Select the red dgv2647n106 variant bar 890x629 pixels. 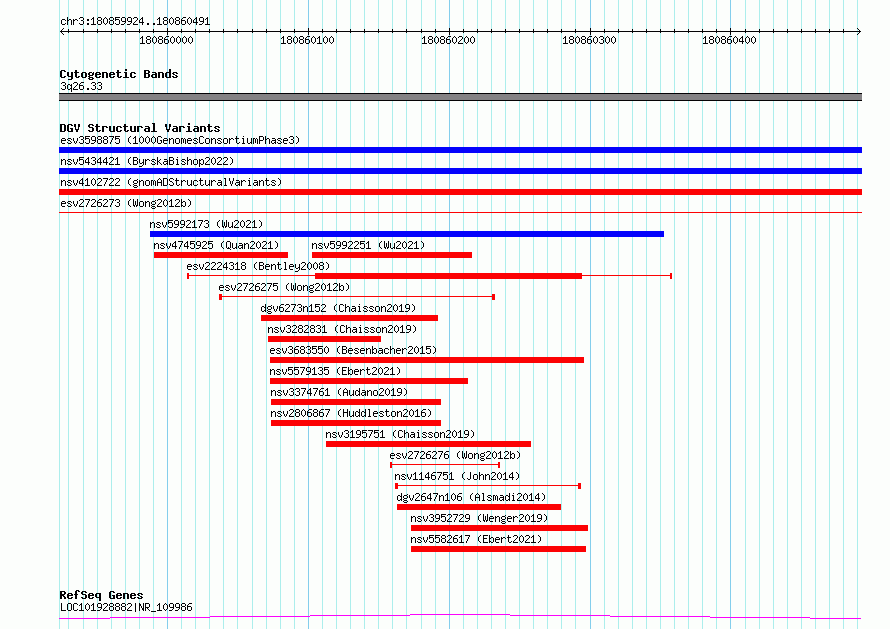[x=479, y=507]
